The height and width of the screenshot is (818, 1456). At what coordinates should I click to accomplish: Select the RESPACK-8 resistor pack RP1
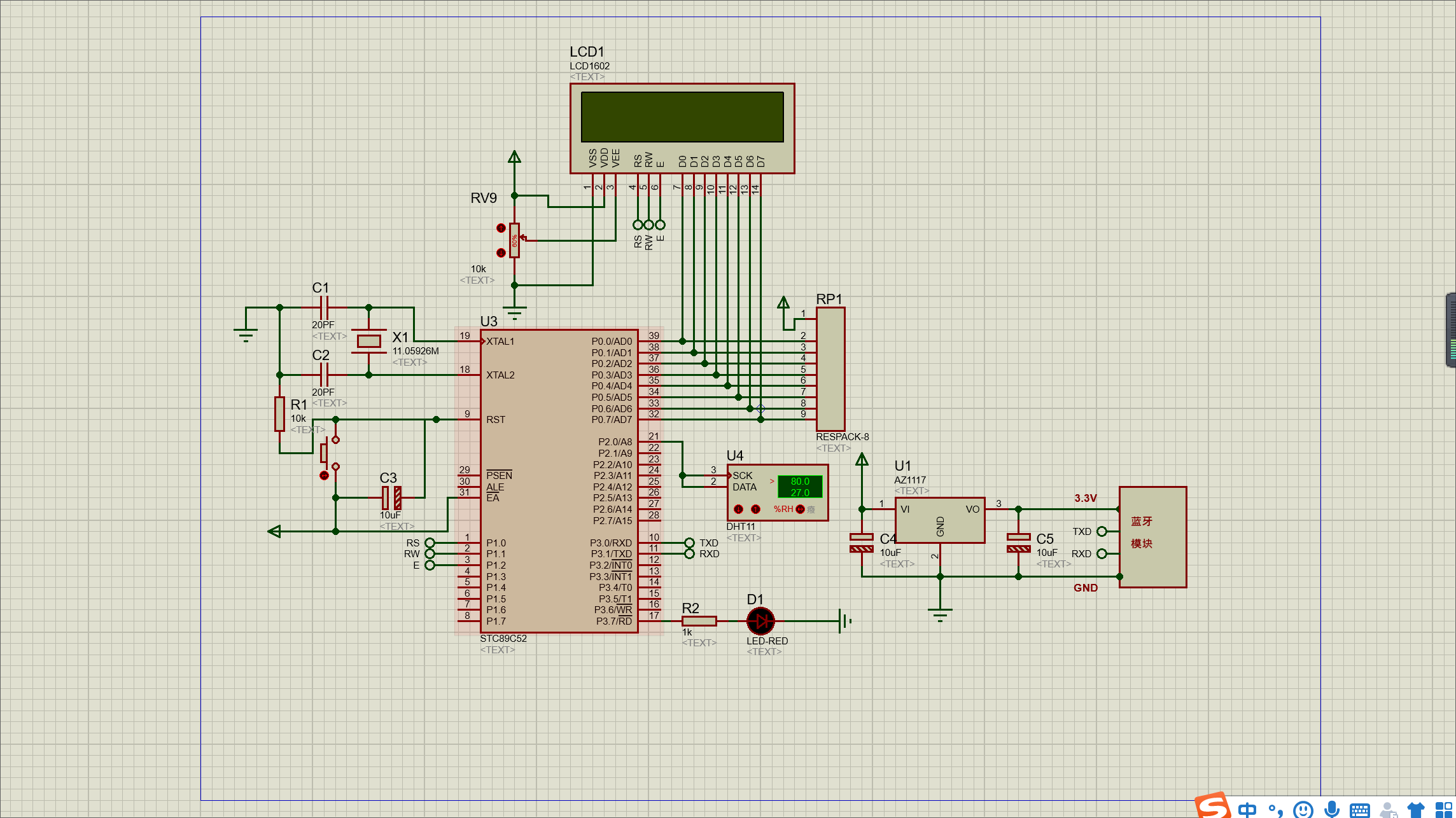[x=830, y=369]
